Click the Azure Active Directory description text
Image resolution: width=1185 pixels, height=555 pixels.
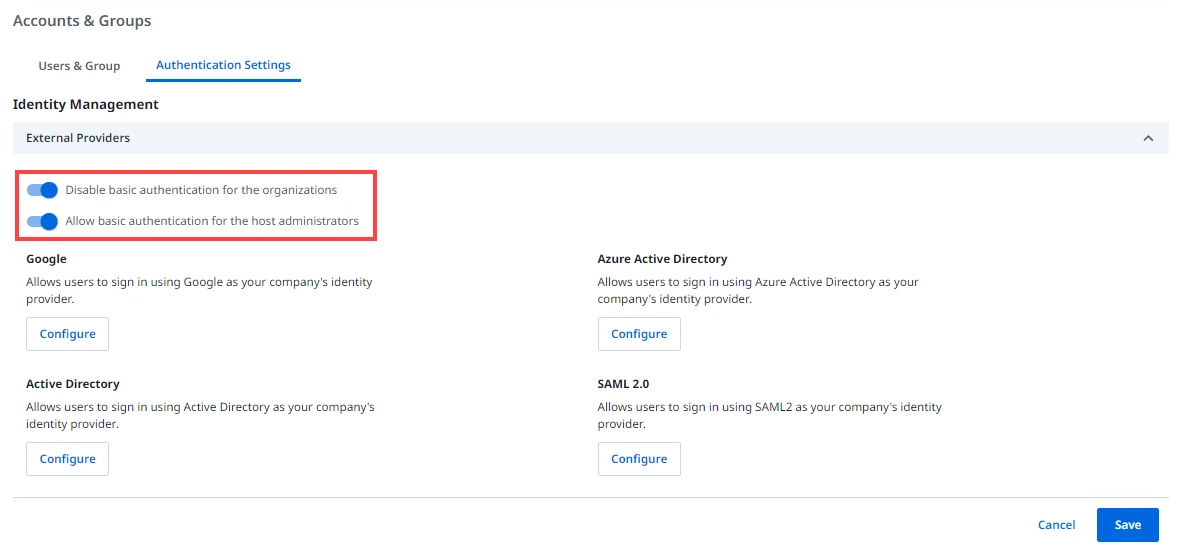(x=758, y=290)
